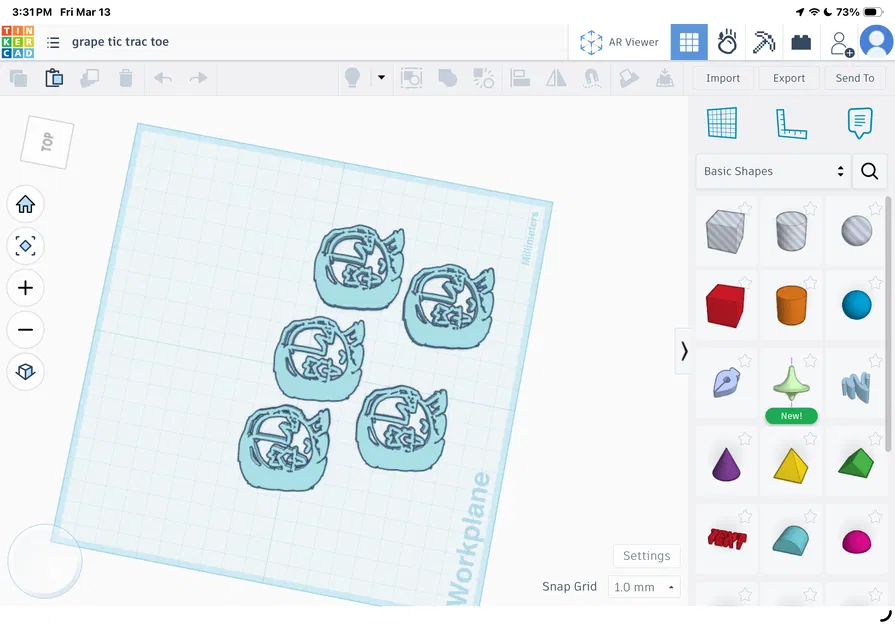Select the green Roof shape
Screen dimensions: 895x625
pos(856,463)
